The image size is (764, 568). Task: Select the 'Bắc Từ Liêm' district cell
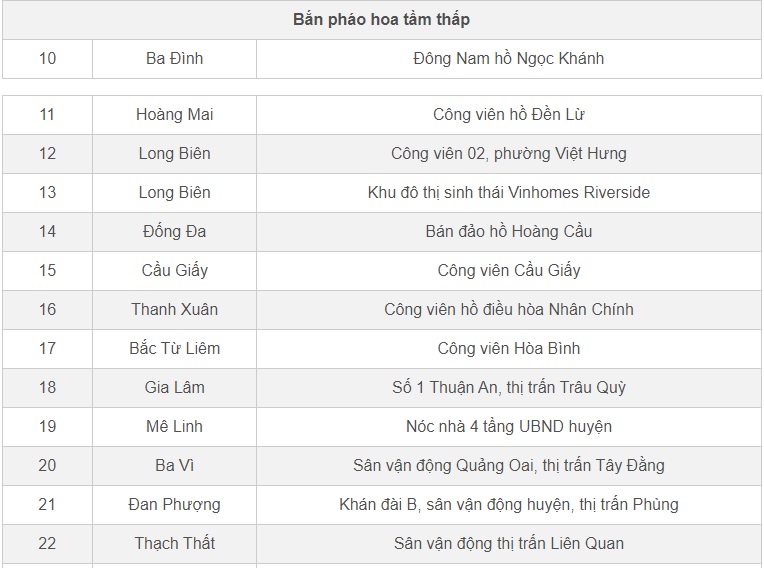pyautogui.click(x=174, y=348)
